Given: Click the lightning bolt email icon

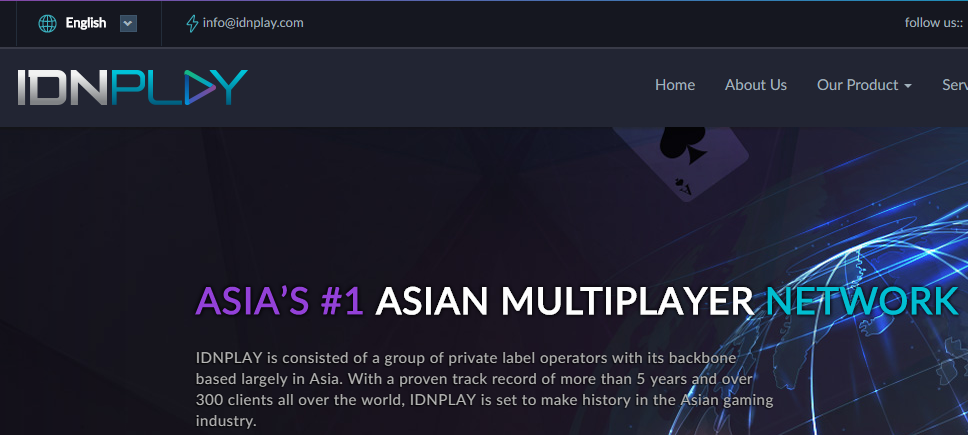Looking at the screenshot, I should (x=192, y=23).
